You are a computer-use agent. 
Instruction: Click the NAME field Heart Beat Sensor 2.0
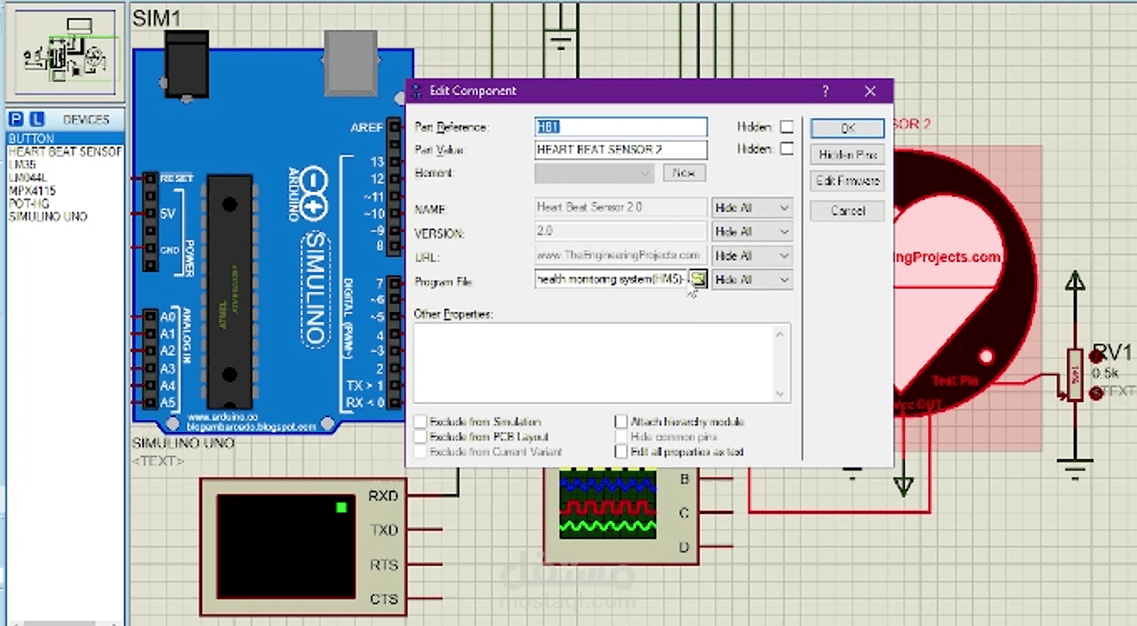click(x=621, y=207)
